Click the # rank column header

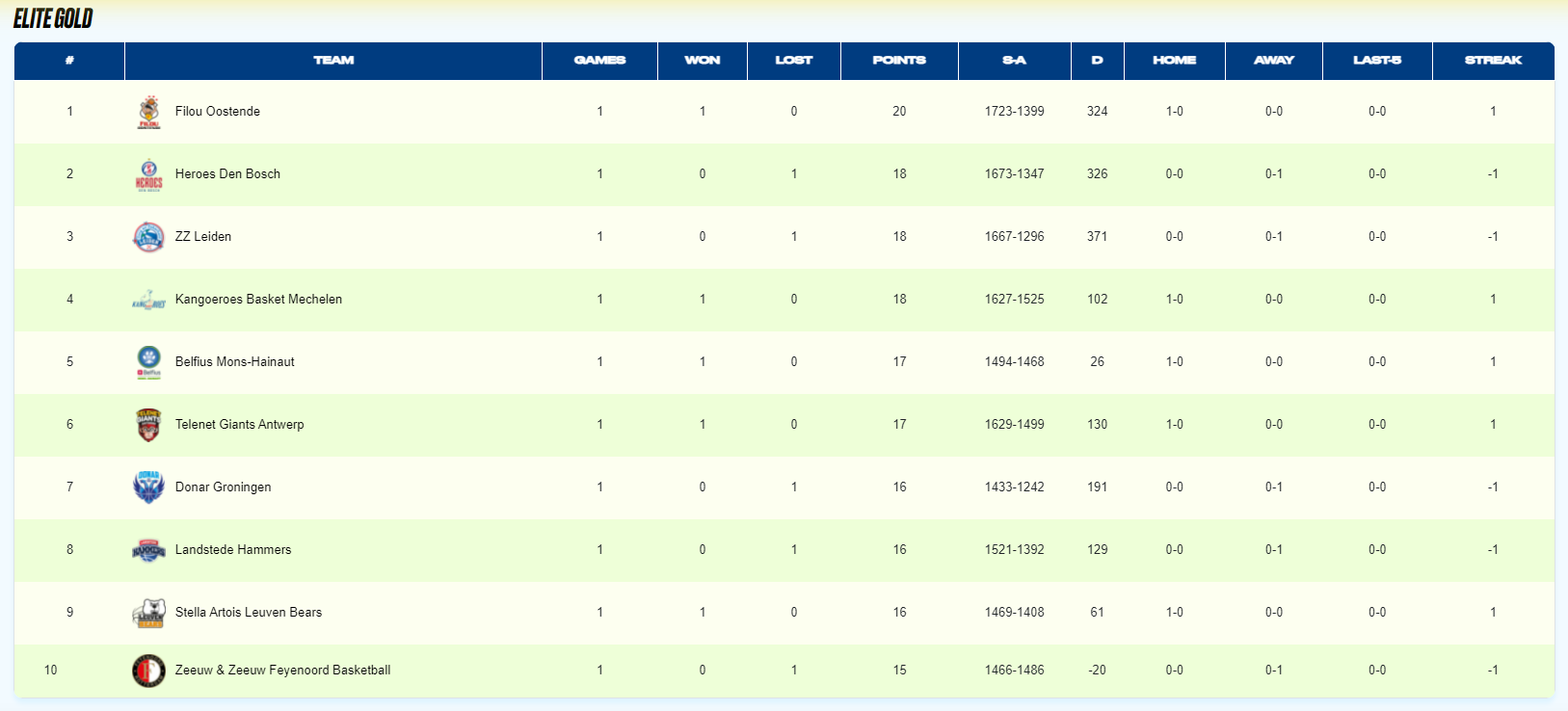point(69,61)
